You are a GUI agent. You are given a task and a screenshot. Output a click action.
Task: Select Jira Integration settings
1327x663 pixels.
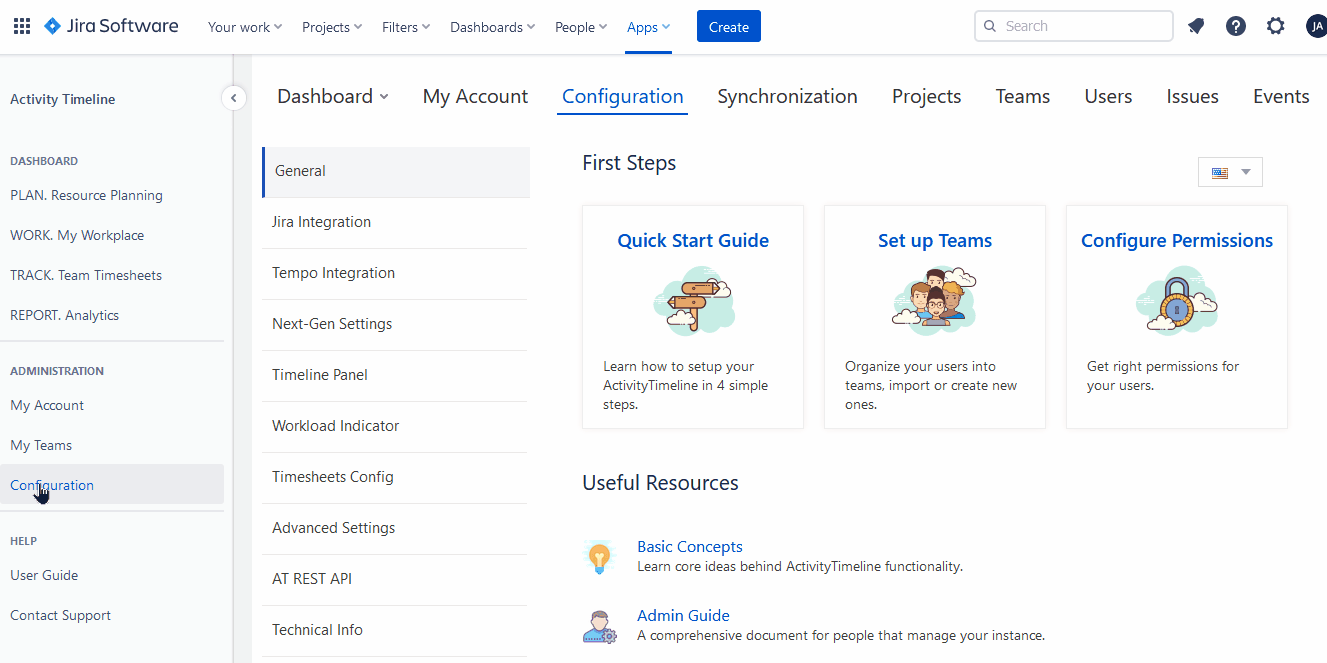click(396, 222)
